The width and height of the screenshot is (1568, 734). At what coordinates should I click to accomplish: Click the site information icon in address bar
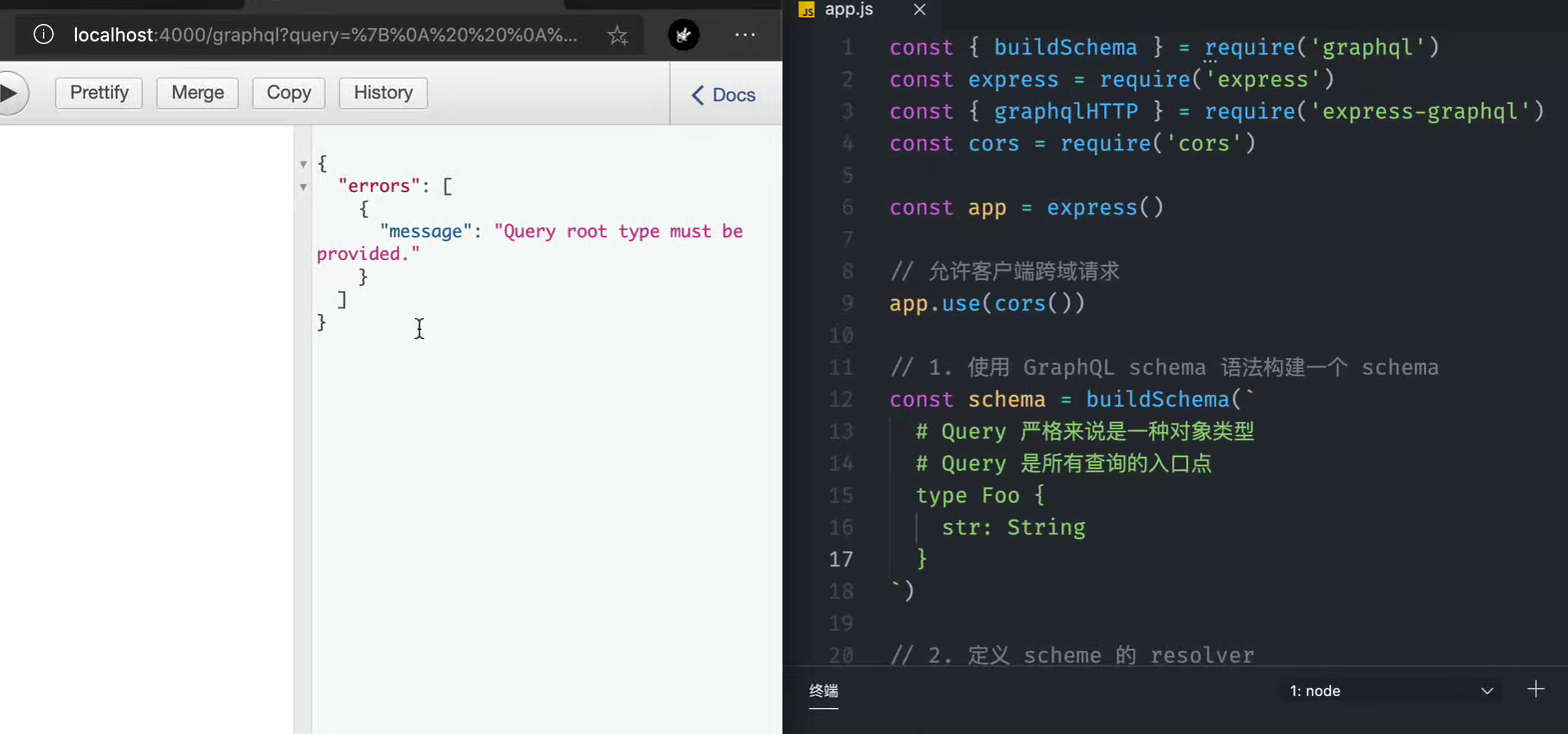click(44, 35)
